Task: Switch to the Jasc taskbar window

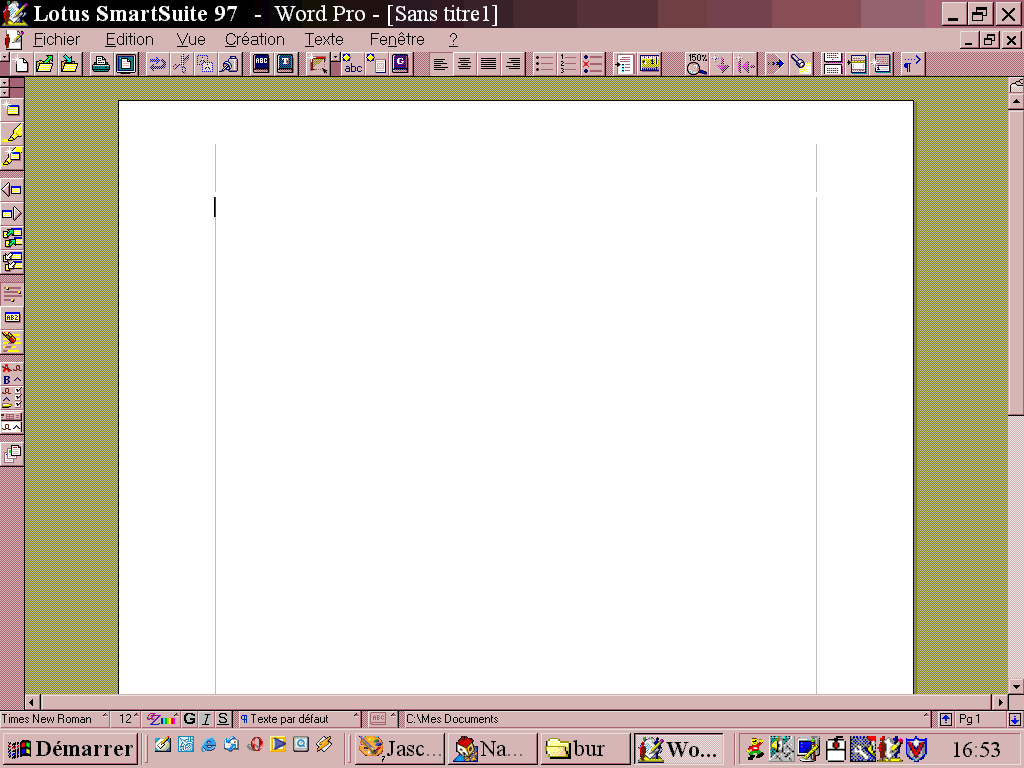Action: pyautogui.click(x=400, y=748)
